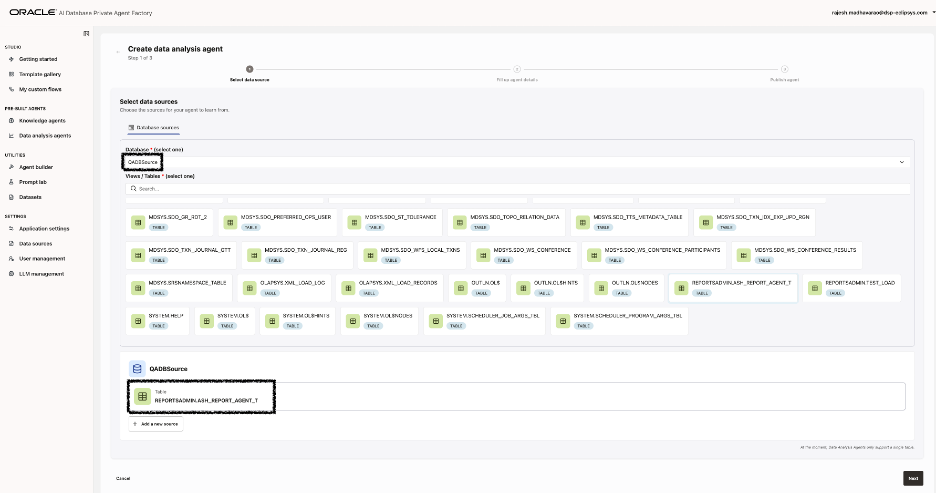Click the Prompt lab icon
The width and height of the screenshot is (936, 494).
[x=11, y=182]
